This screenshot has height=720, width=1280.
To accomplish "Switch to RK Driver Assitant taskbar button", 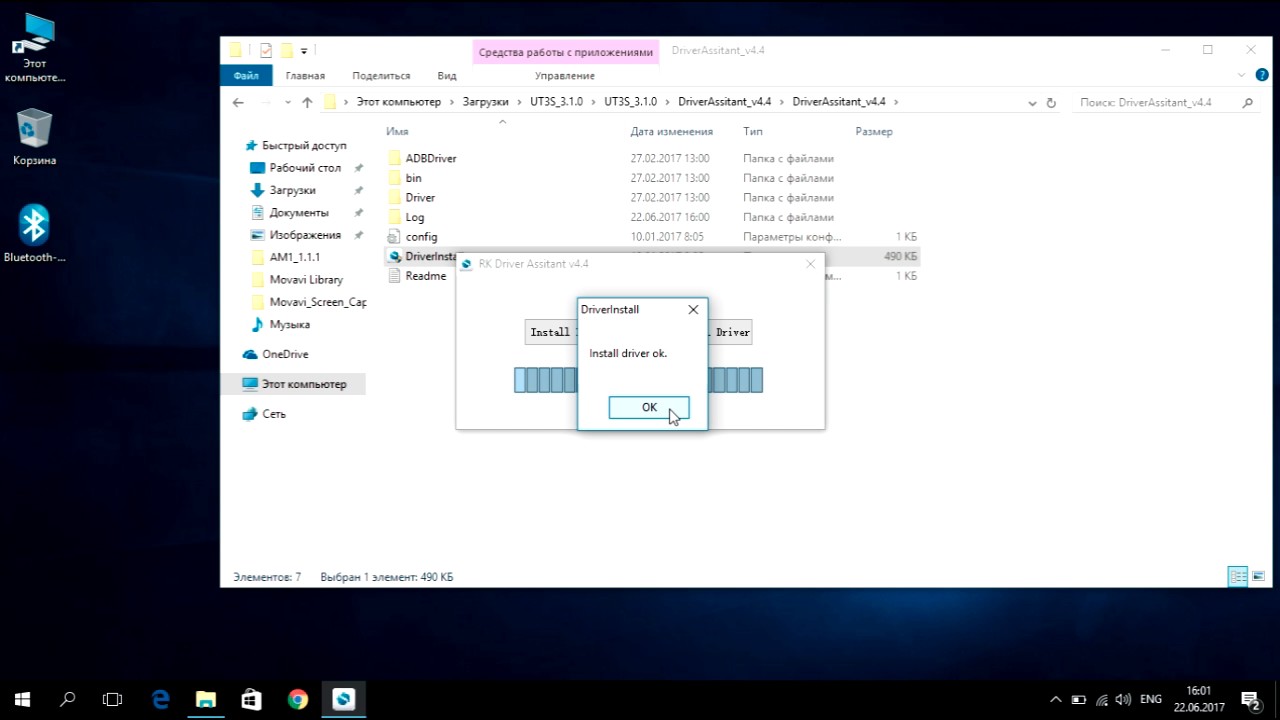I will pos(344,699).
